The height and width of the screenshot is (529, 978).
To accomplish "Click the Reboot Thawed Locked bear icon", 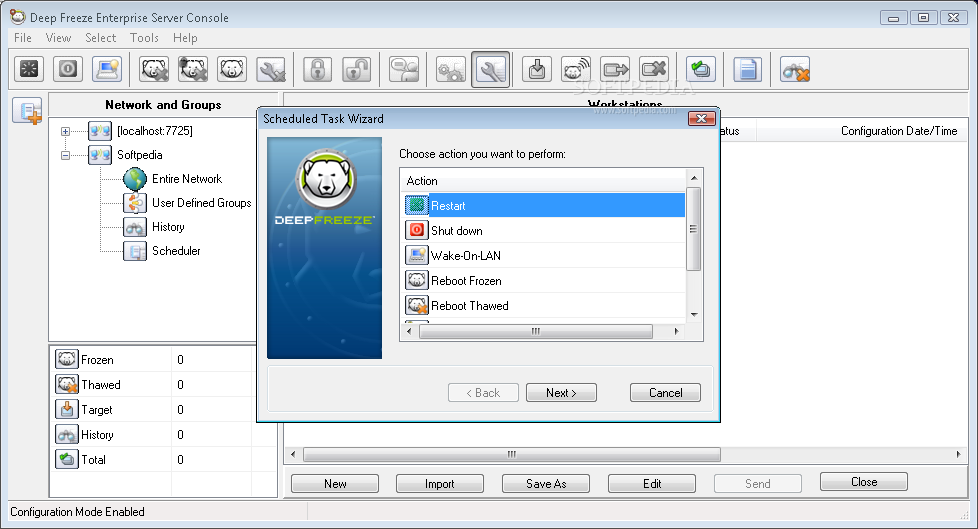I will pos(193,69).
